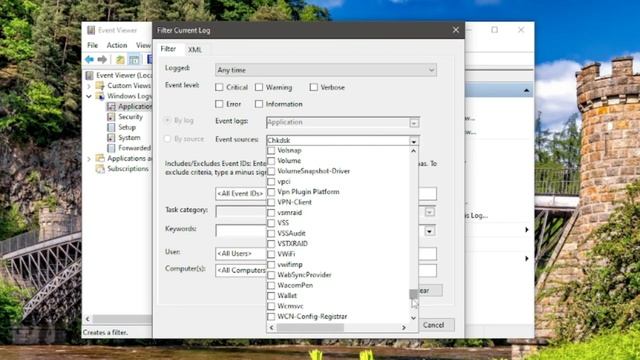Viewport: 640px width, 360px height.
Task: Tick the vsmraid source checkbox
Action: point(271,212)
